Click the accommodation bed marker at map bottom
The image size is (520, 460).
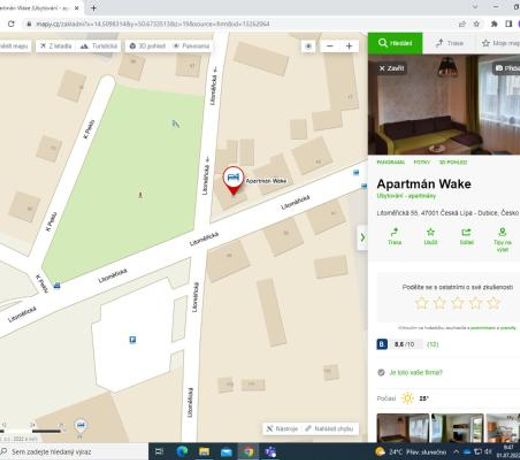80,425
